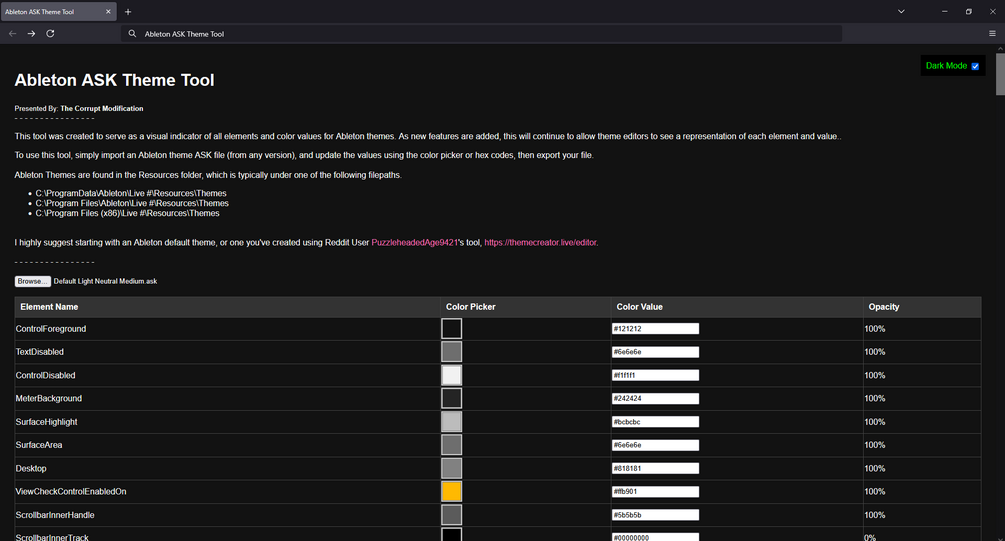Viewport: 1005px width, 541px height.
Task: Select the Desktop element name
Action: [x=31, y=469]
